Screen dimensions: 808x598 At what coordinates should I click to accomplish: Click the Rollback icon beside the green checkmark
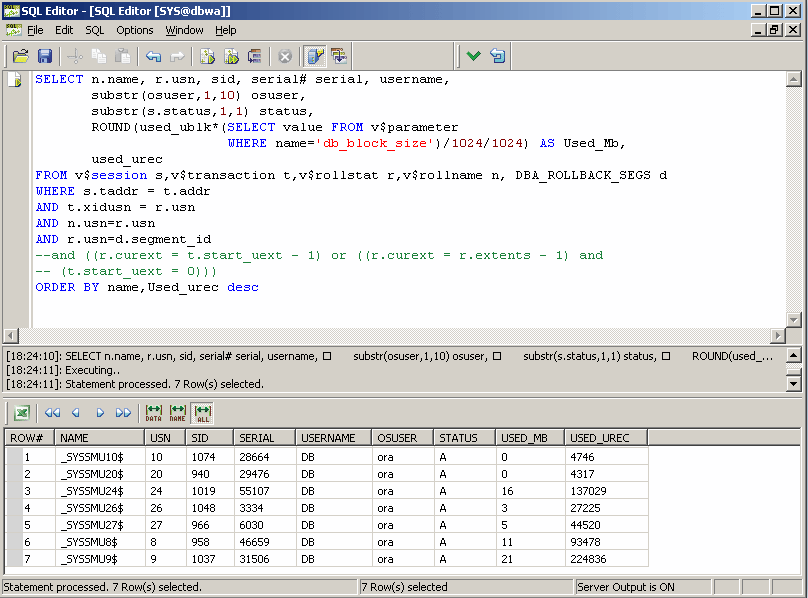coord(498,56)
